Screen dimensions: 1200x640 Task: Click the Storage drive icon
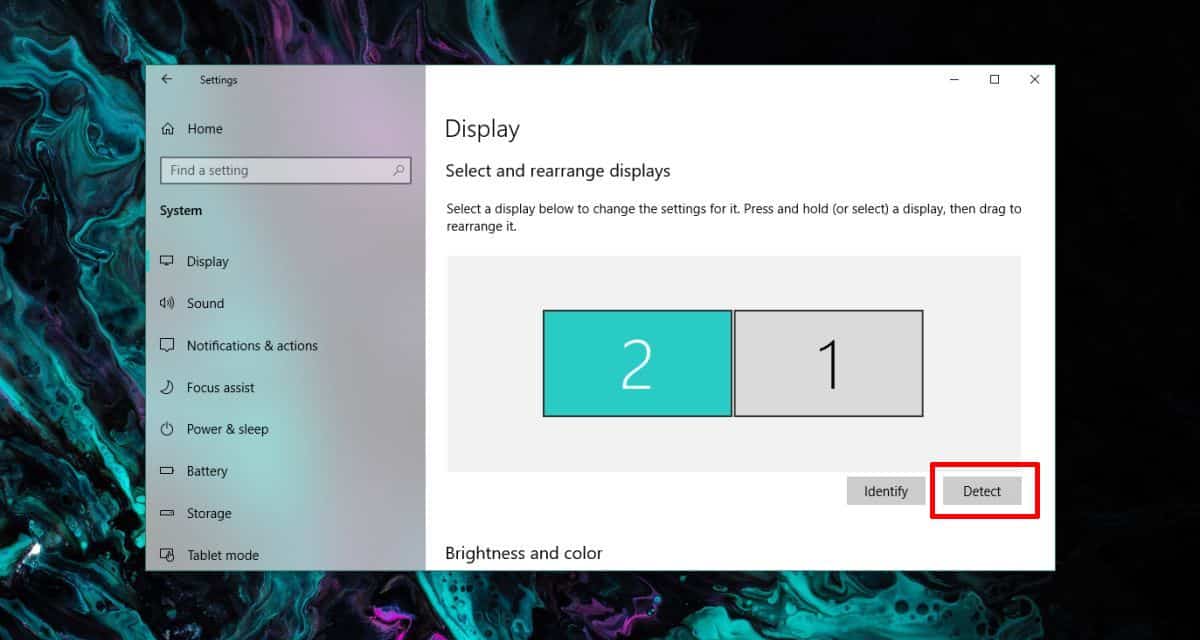point(167,513)
